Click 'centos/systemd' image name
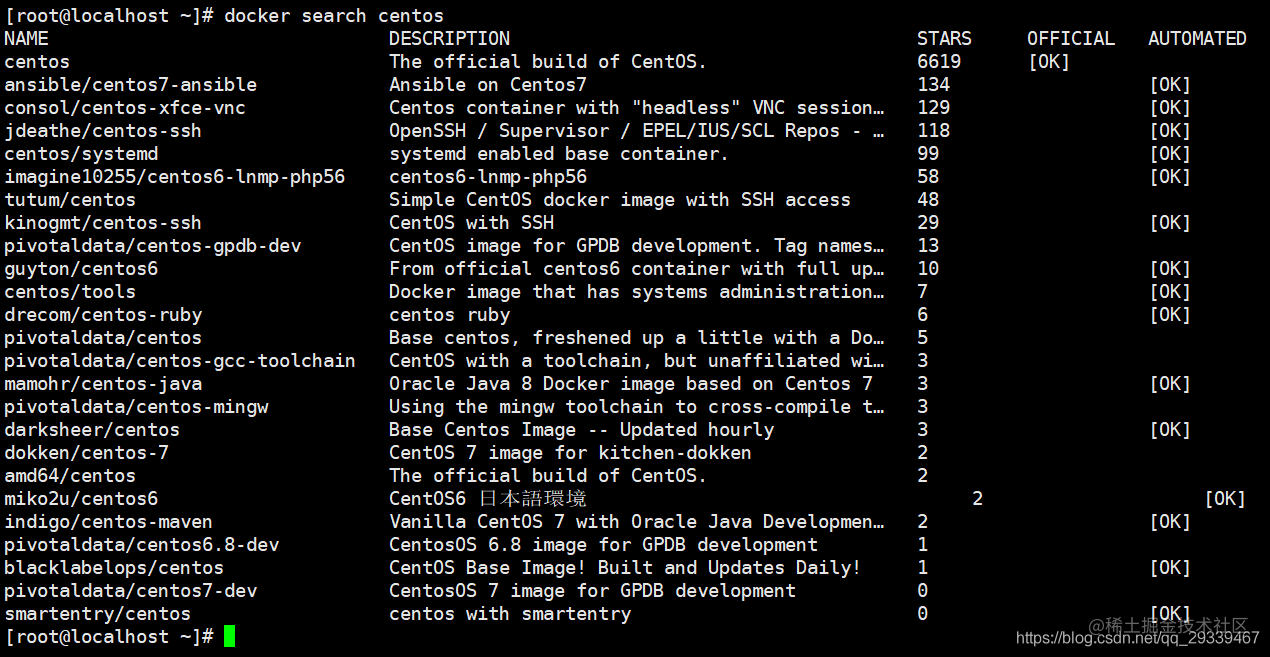Screen dimensions: 1270x657 click(x=81, y=154)
